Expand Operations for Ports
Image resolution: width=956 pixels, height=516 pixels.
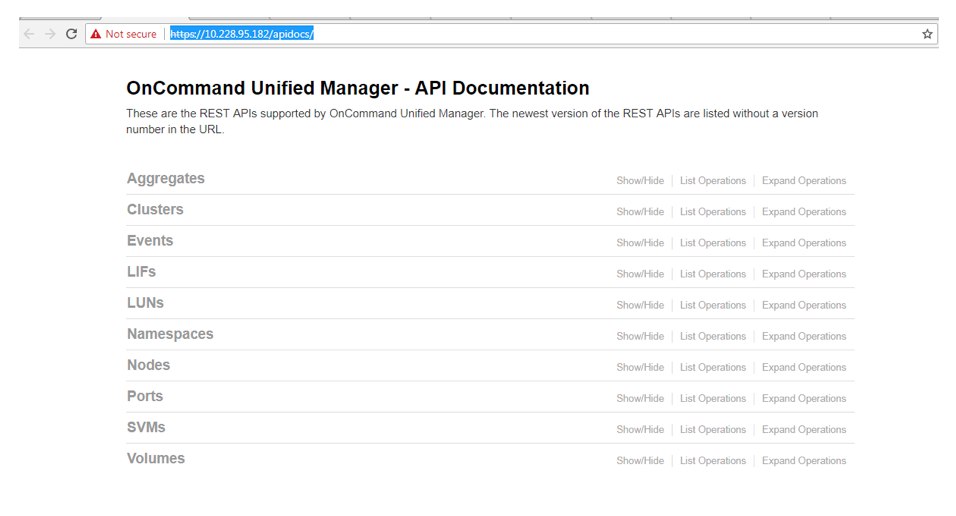pos(804,398)
